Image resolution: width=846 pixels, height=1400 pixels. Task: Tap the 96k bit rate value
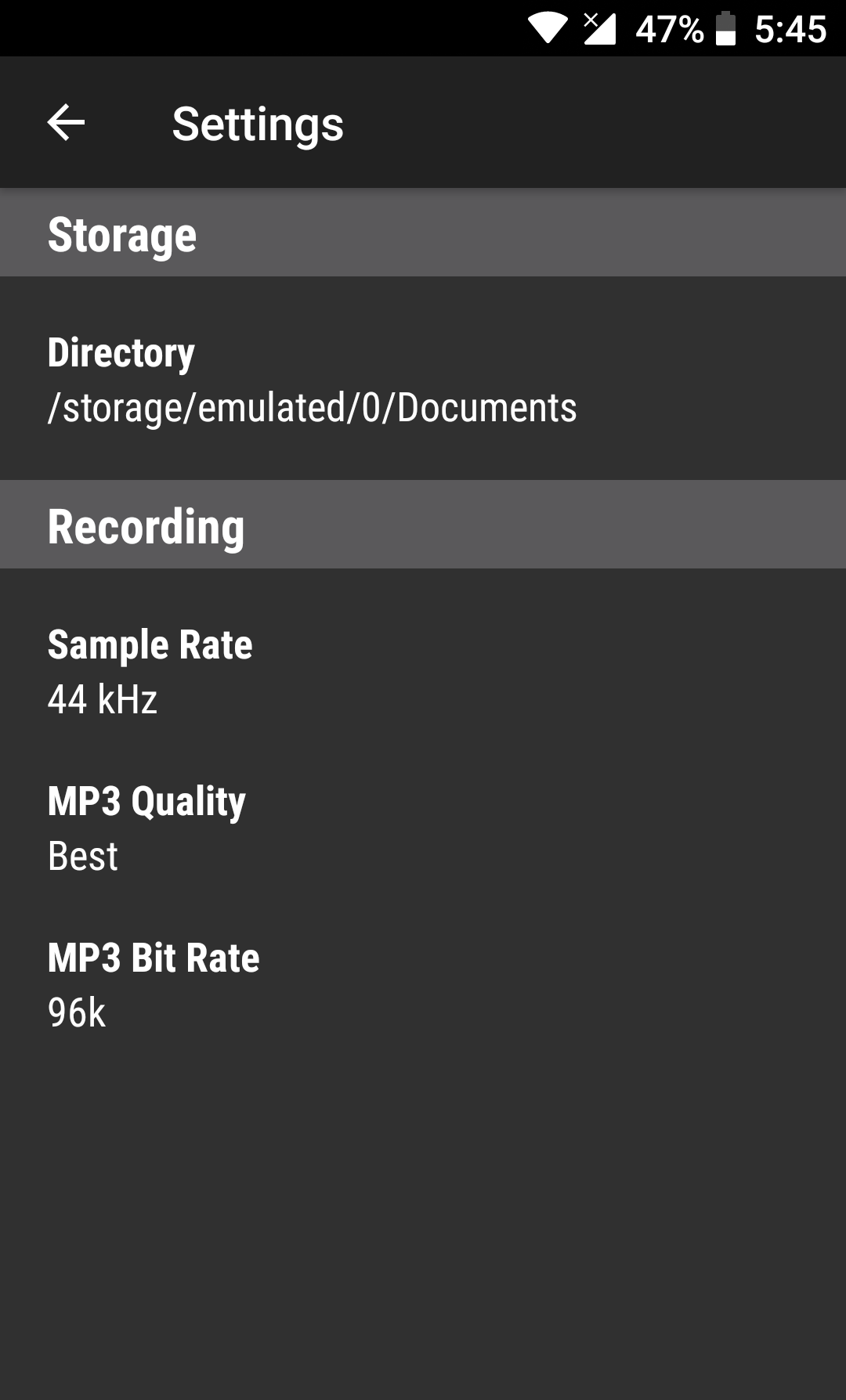pos(77,1012)
